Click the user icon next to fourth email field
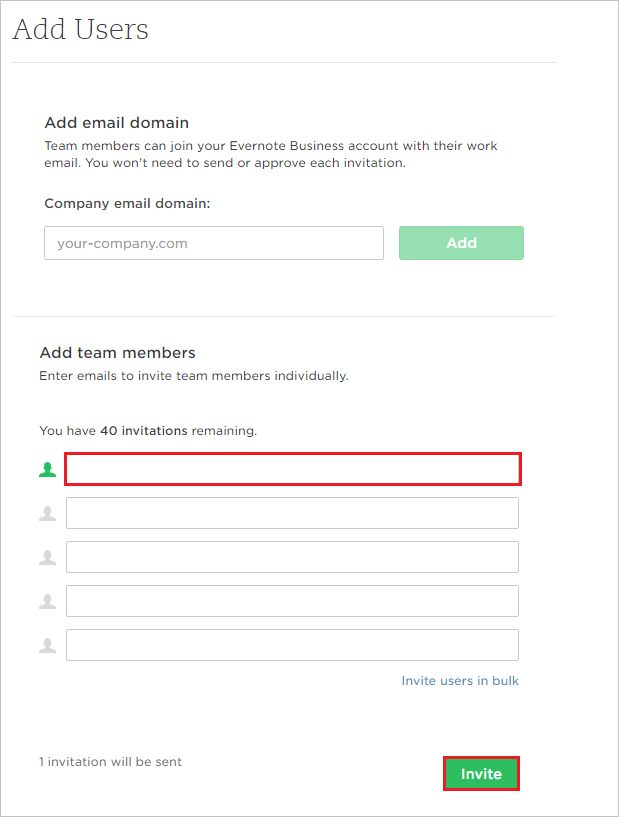 [47, 601]
